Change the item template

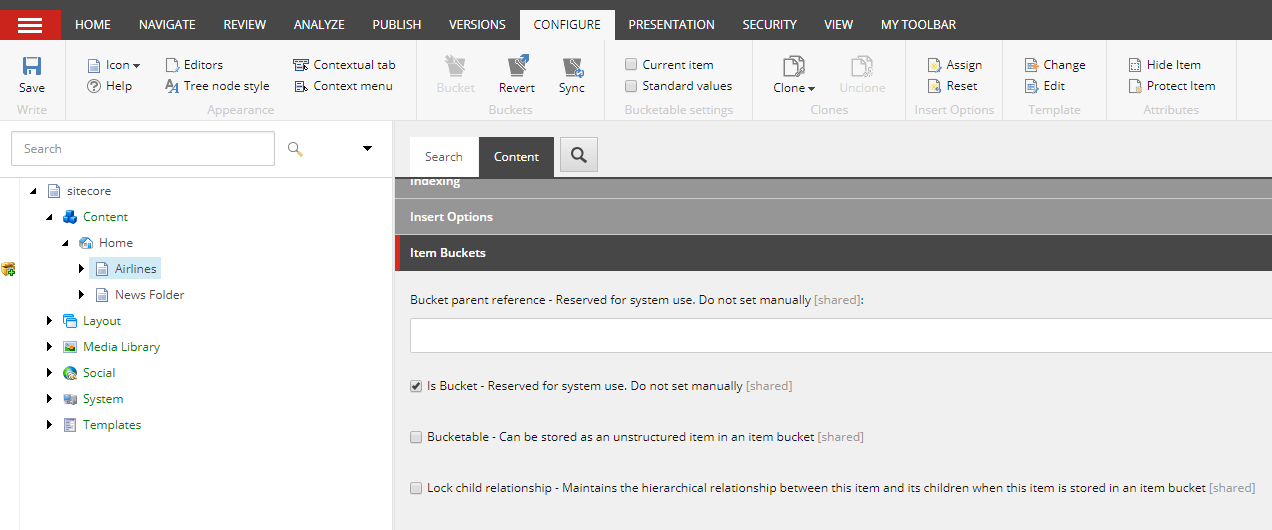(1055, 65)
